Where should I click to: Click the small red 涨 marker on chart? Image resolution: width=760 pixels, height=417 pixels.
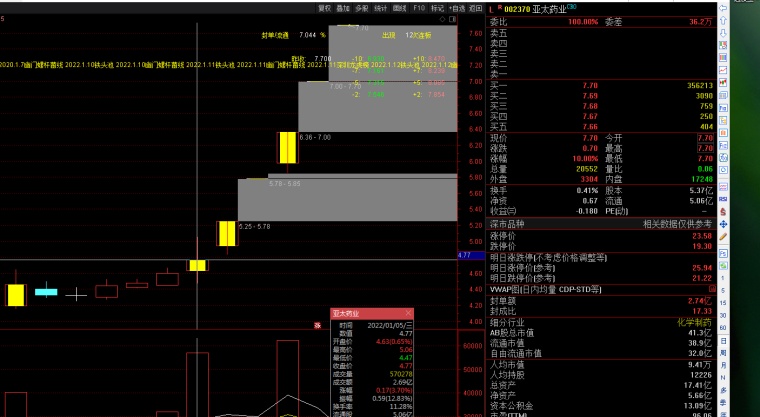point(317,325)
